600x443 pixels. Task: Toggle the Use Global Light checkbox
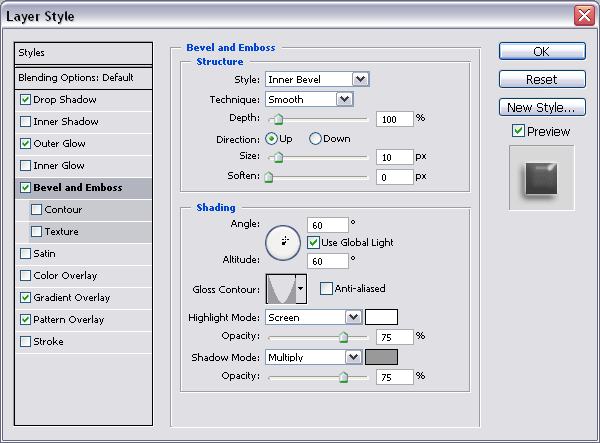(313, 243)
